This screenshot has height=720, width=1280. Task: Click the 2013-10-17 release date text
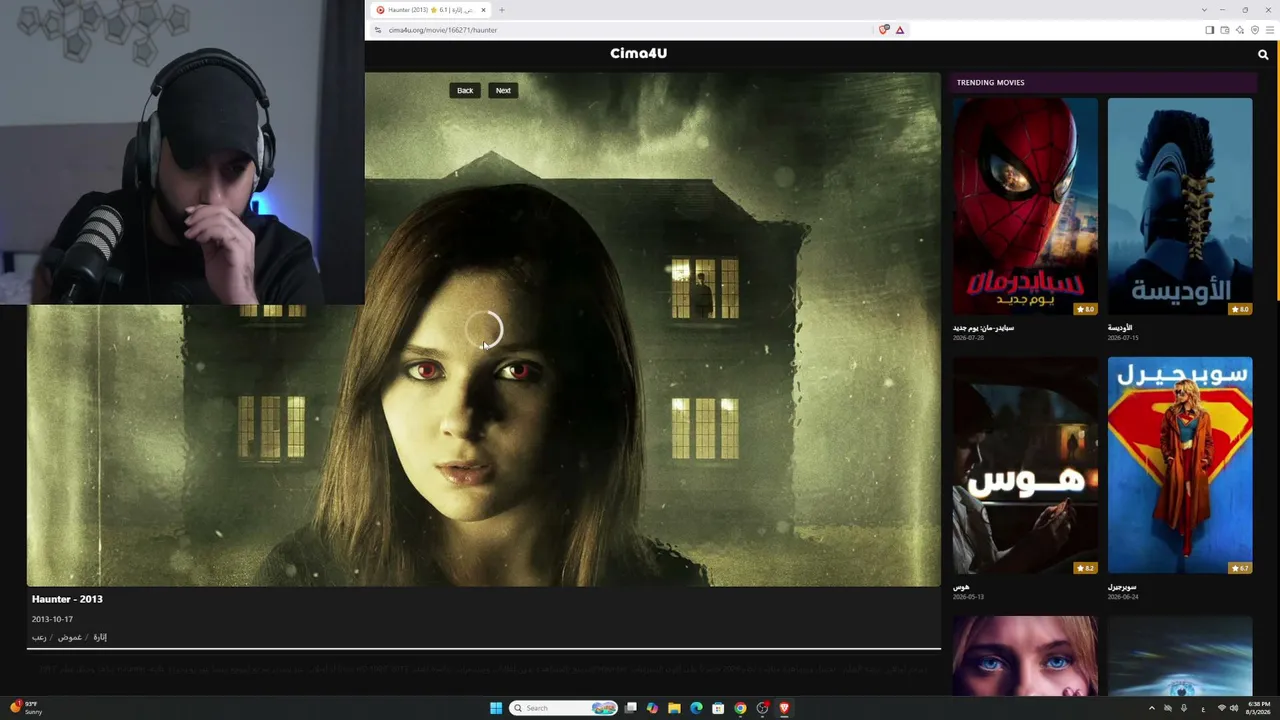(52, 619)
